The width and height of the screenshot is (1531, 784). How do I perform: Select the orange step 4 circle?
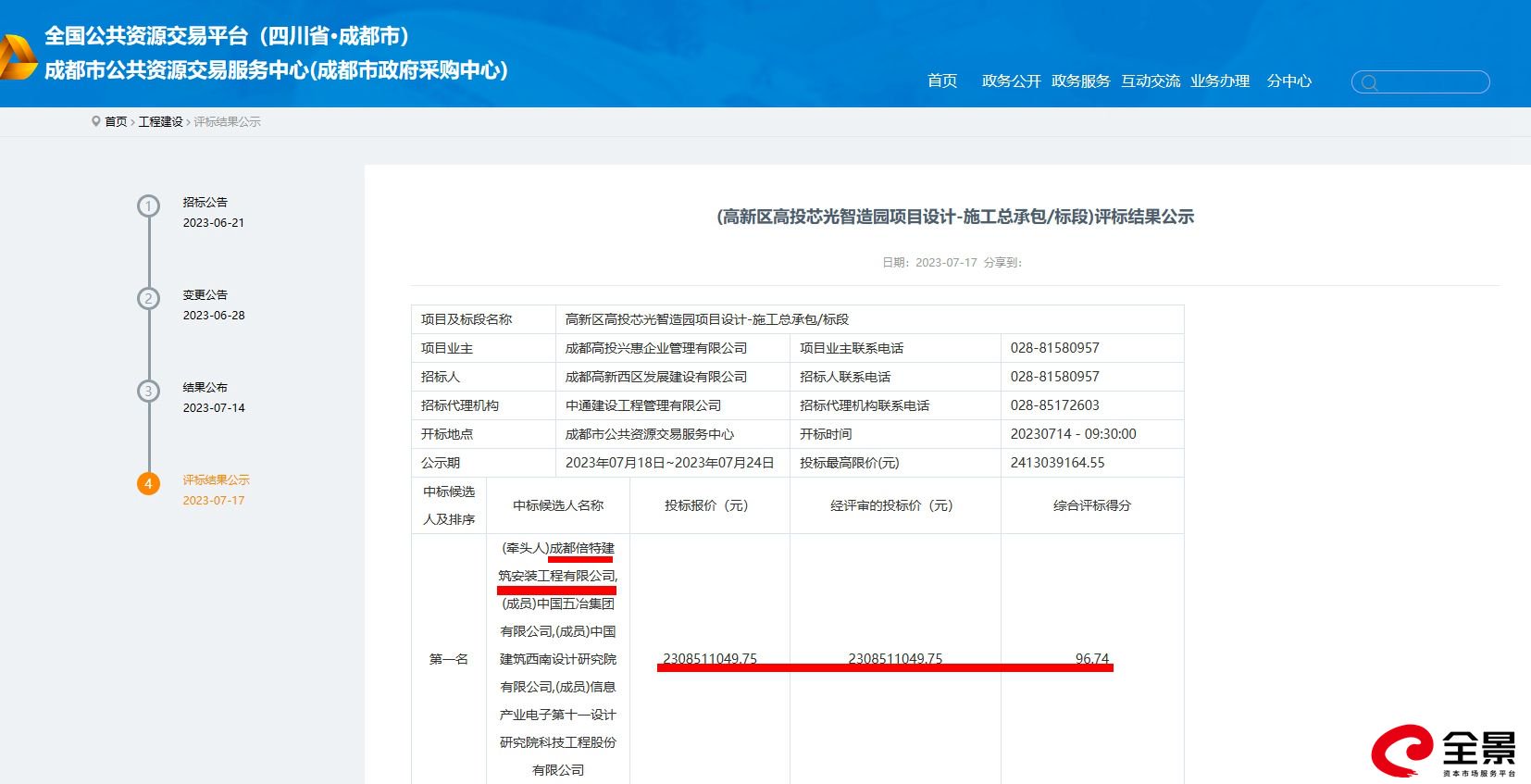click(148, 483)
